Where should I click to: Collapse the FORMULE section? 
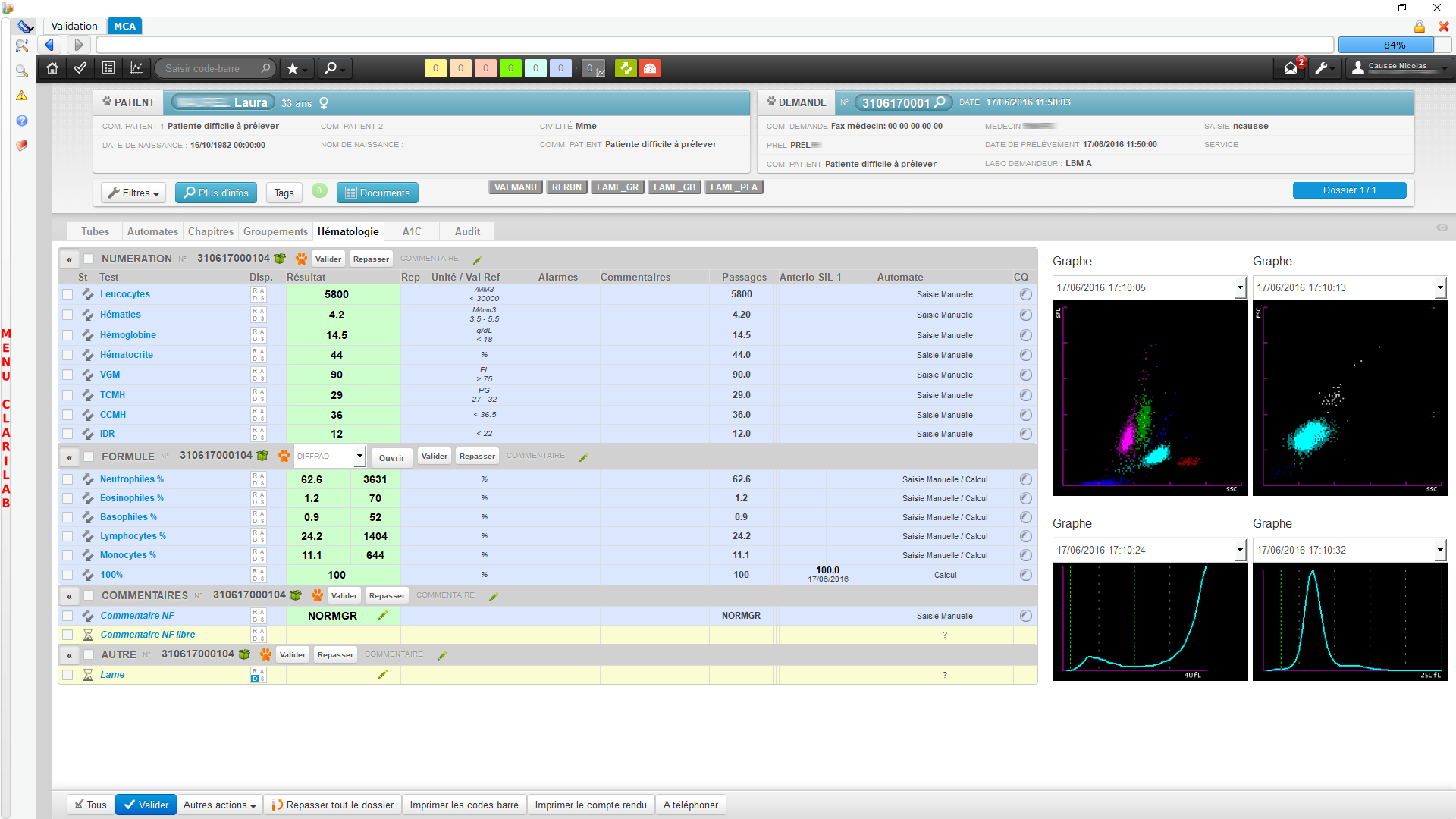[x=69, y=457]
